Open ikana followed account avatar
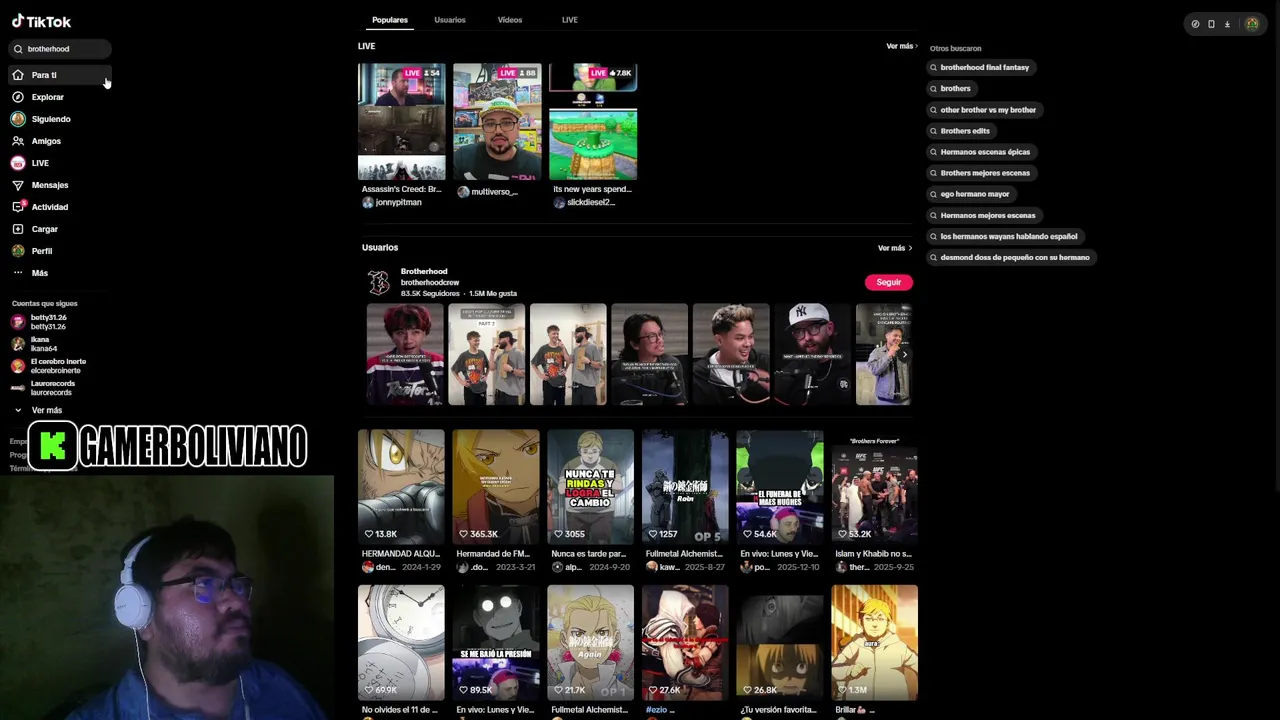The width and height of the screenshot is (1280, 720). point(18,344)
